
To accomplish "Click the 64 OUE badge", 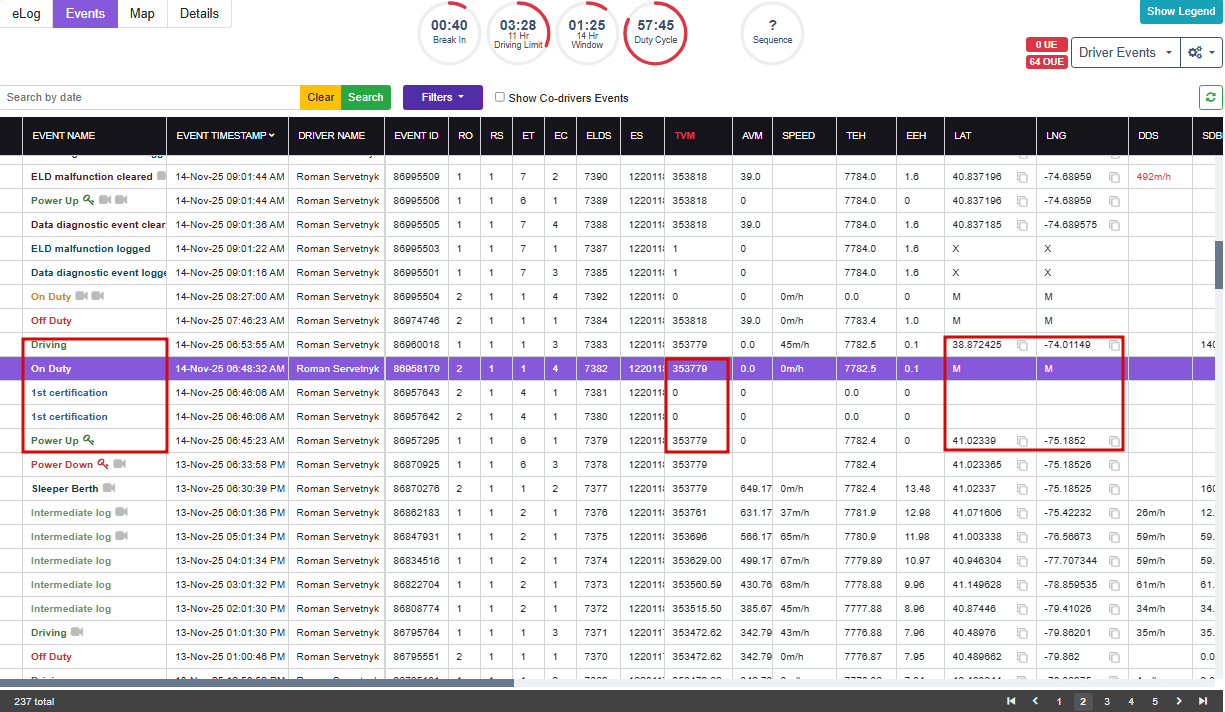I will tap(1046, 62).
